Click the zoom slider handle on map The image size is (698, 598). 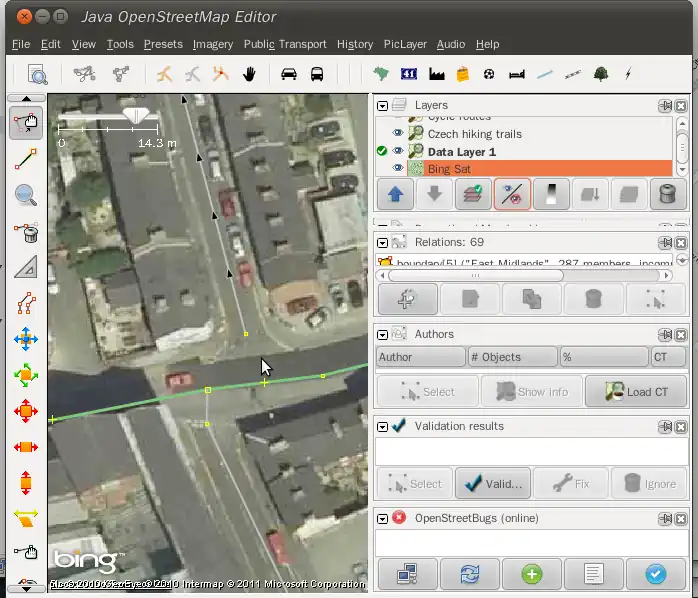click(136, 117)
